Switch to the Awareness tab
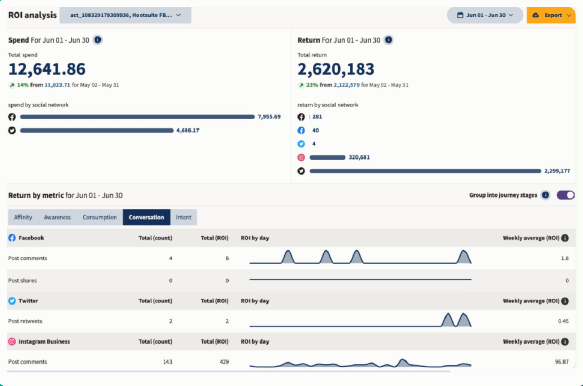Viewport: 583px width, 386px height. [x=57, y=217]
